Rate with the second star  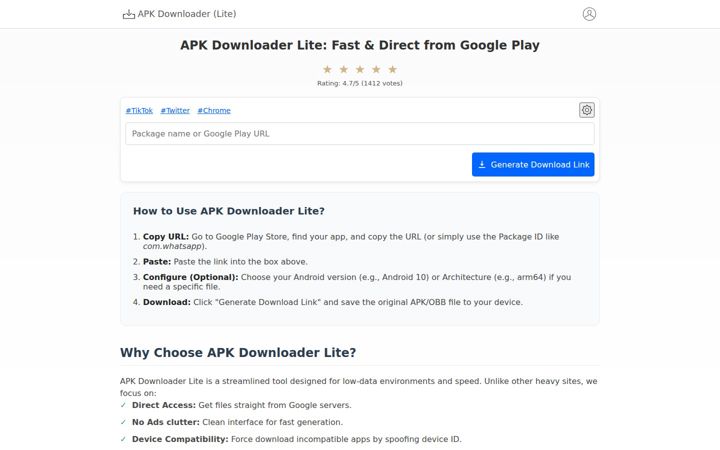click(x=343, y=69)
